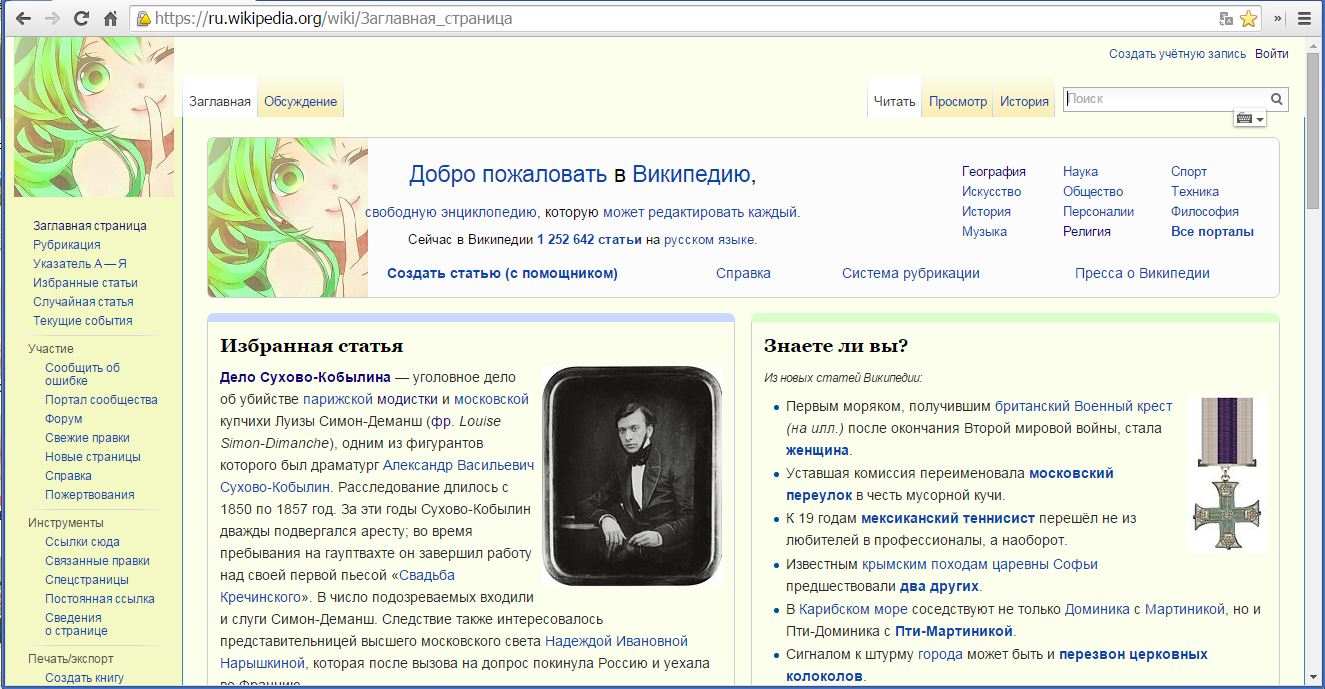Click the Инструменты sidebar section heading
The height and width of the screenshot is (689, 1325).
(x=65, y=523)
